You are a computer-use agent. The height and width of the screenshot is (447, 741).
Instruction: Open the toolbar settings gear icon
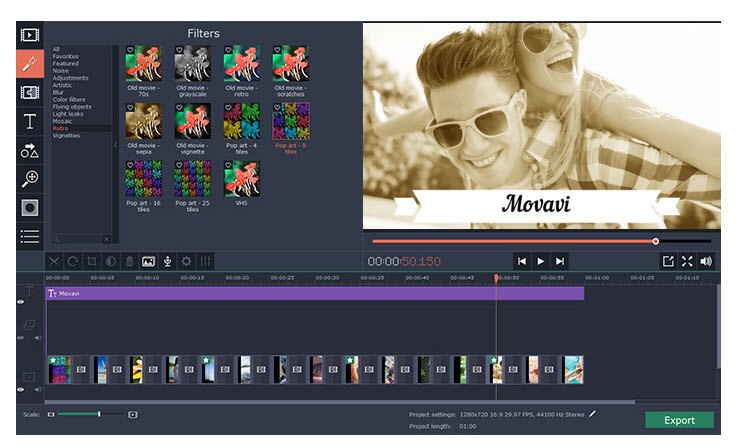point(186,261)
